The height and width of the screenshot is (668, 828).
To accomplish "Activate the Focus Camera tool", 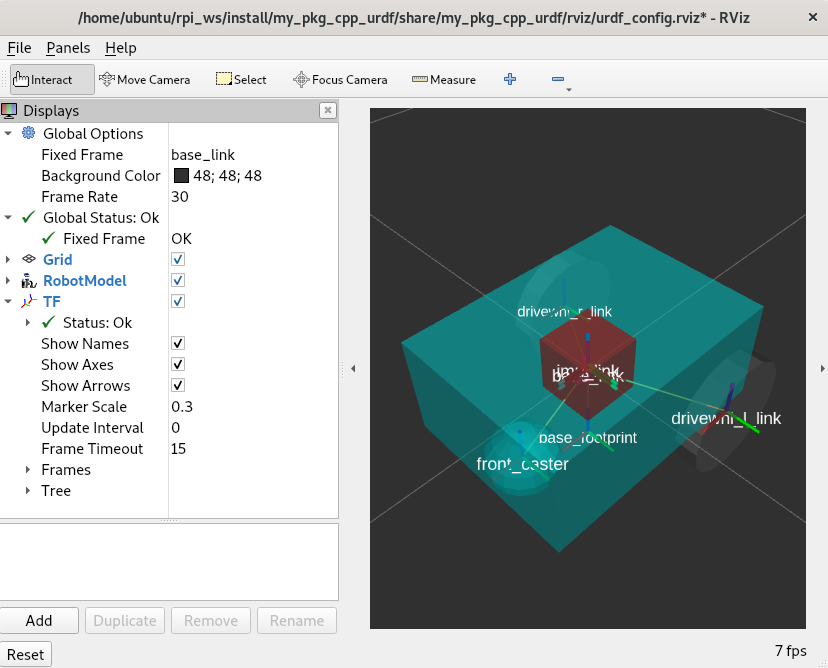I will pyautogui.click(x=340, y=80).
